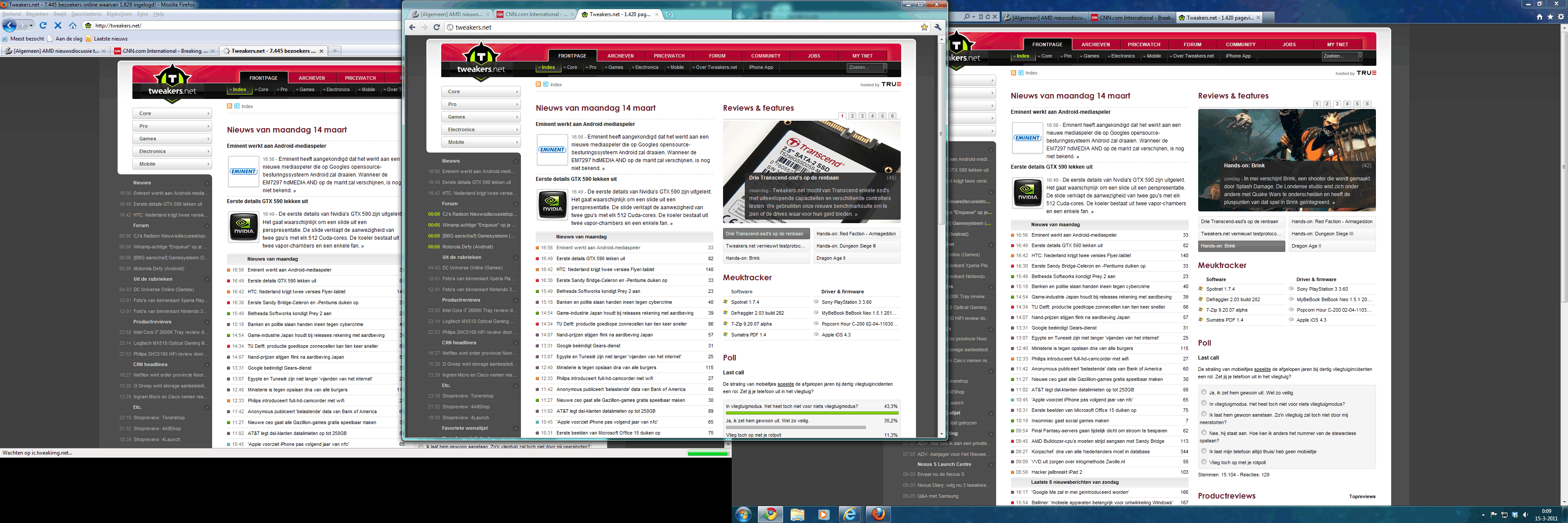Open Windows Media Player from taskbar
This screenshot has width=1568, height=523.
823,514
